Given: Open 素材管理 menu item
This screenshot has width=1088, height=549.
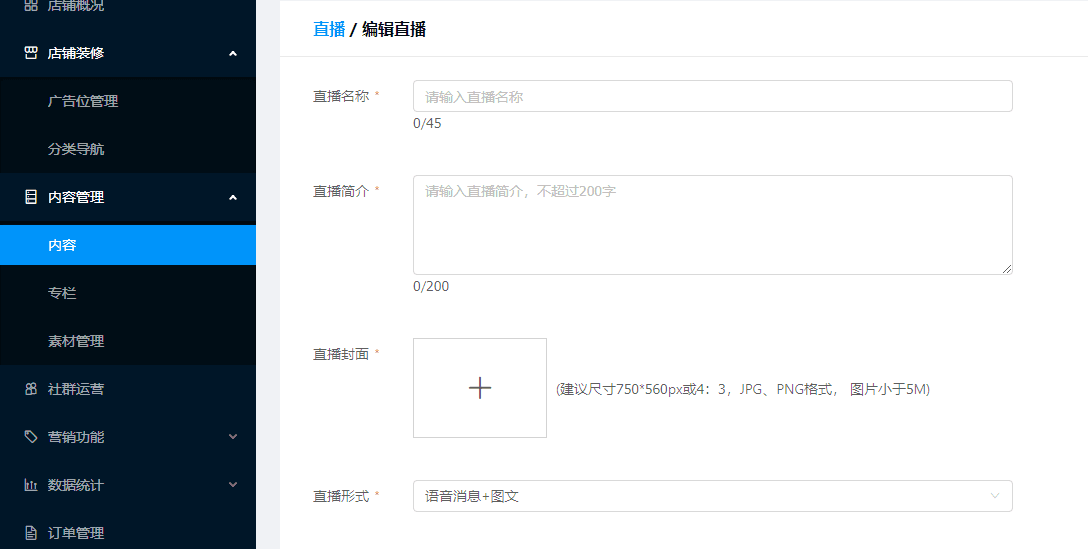Looking at the screenshot, I should point(76,341).
